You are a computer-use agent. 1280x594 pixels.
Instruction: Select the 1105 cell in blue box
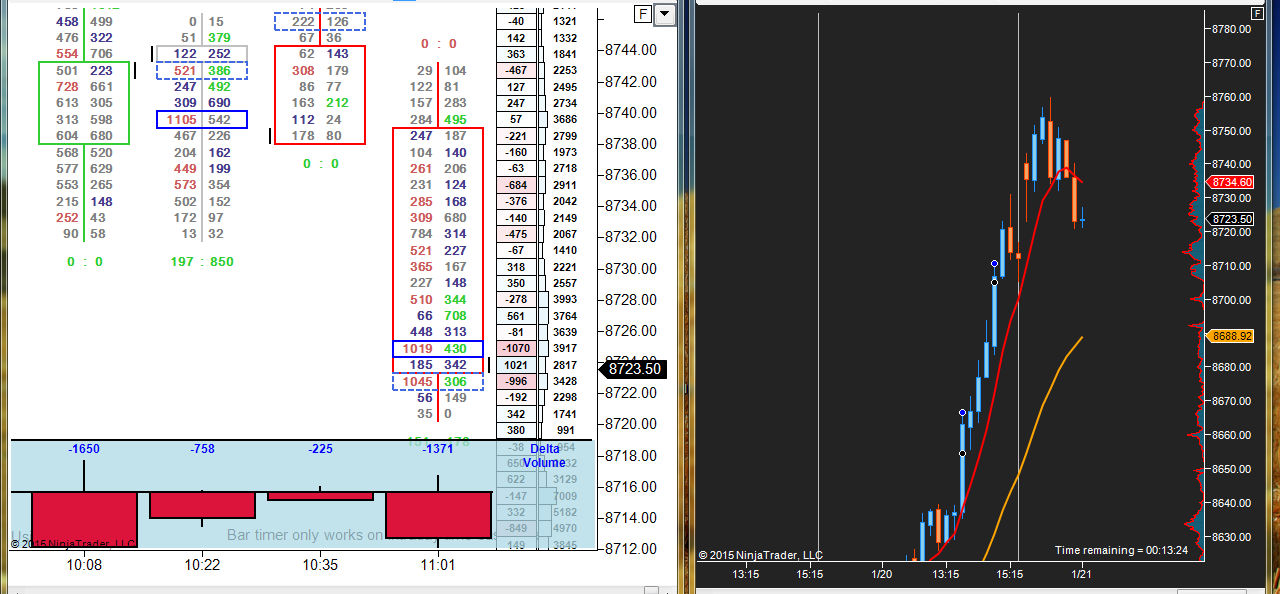(x=180, y=119)
